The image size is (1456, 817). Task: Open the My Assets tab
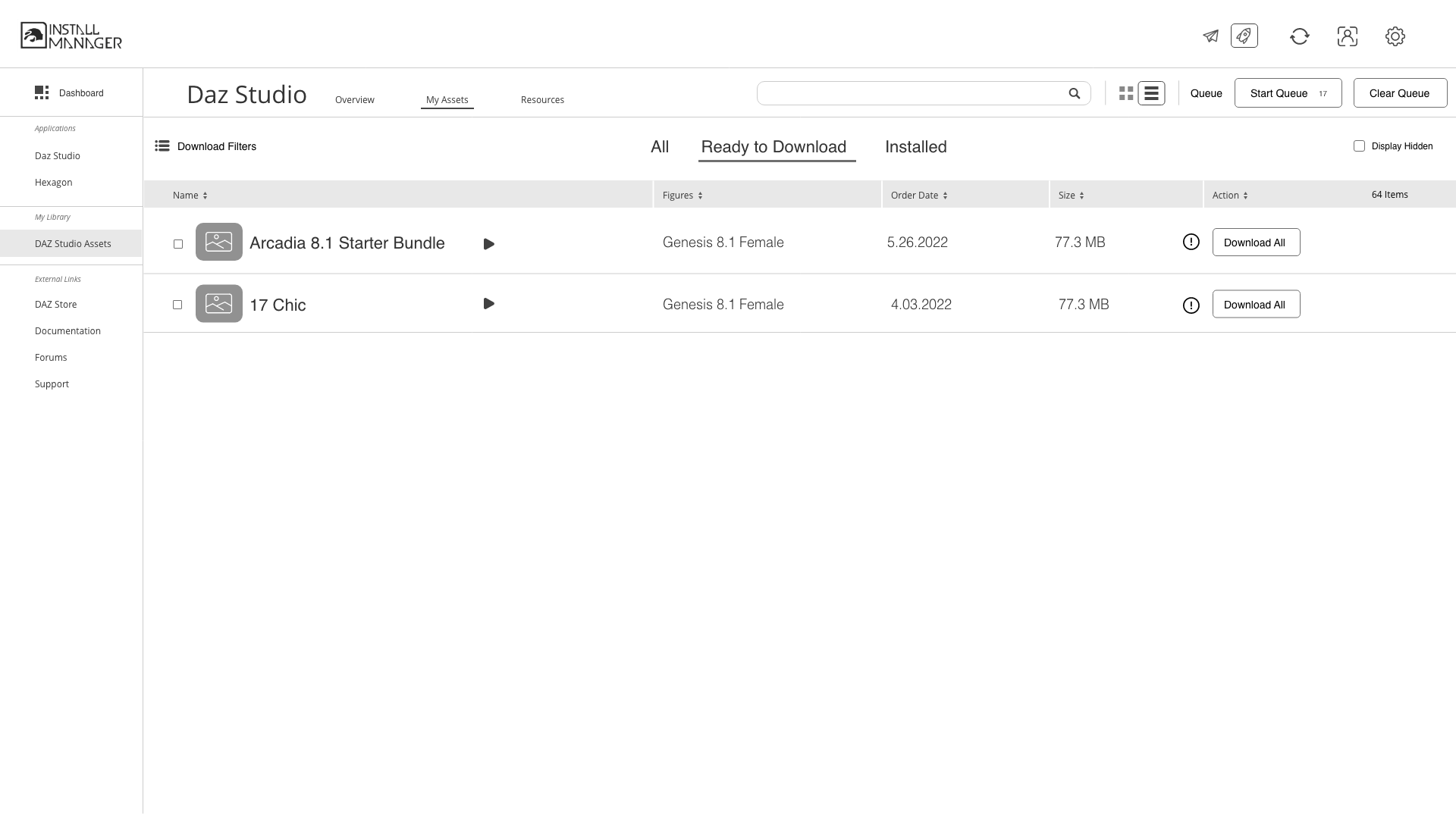[447, 99]
